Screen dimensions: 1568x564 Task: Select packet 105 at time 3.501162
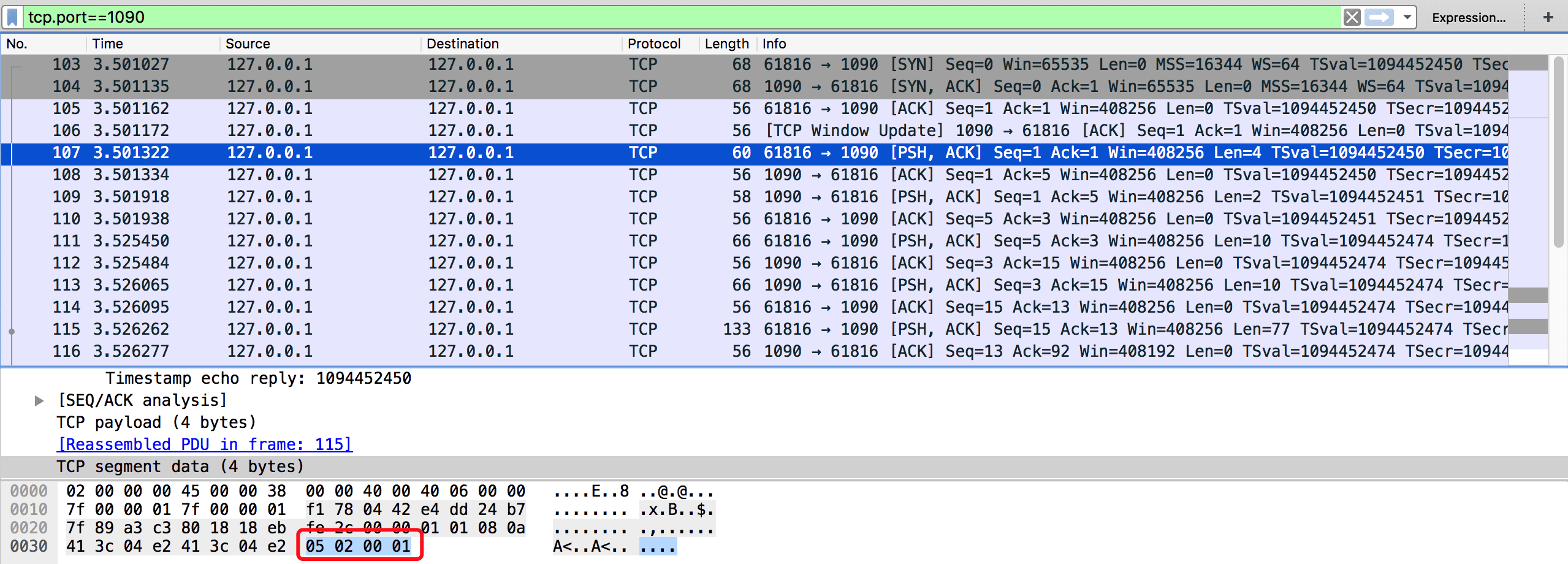754,109
